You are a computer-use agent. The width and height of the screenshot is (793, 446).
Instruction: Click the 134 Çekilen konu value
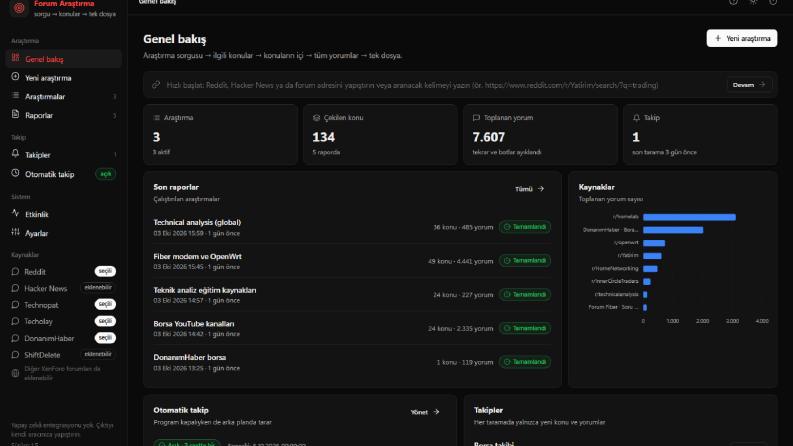(324, 137)
